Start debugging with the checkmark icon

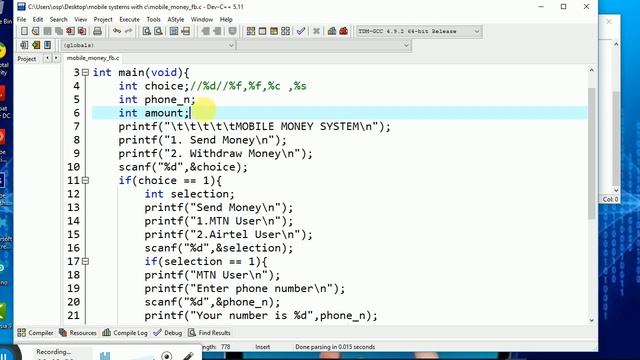click(301, 31)
